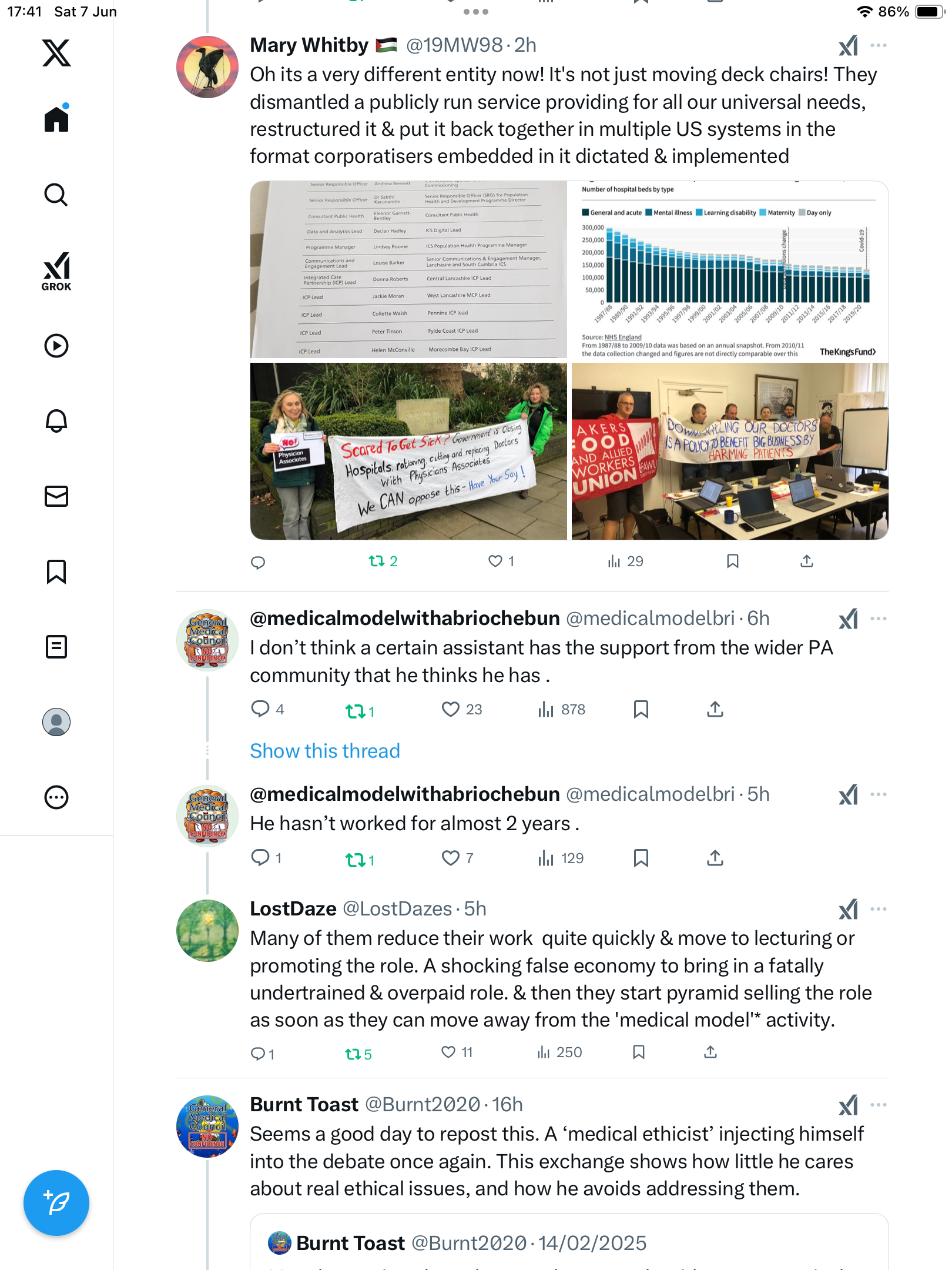Show this thread link
952x1270 pixels.
325,751
